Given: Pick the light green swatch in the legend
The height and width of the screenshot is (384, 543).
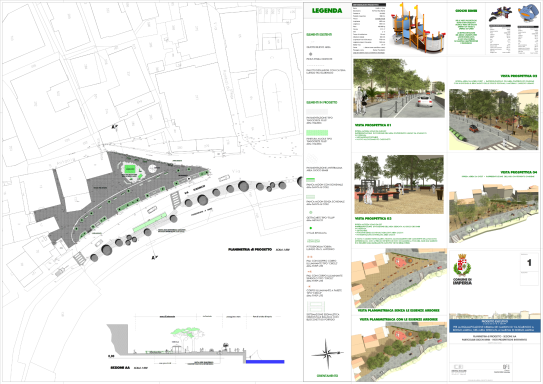Looking at the screenshot, I should tap(317, 133).
